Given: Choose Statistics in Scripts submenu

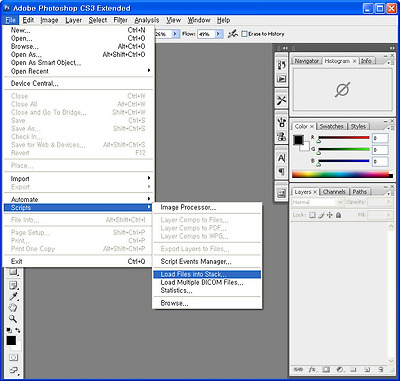Looking at the screenshot, I should point(207,291).
